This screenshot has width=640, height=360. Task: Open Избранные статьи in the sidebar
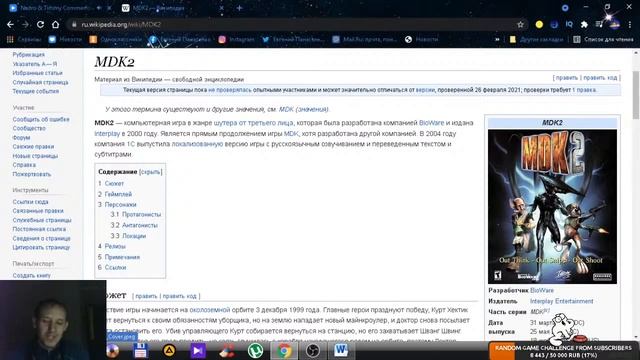[x=38, y=73]
